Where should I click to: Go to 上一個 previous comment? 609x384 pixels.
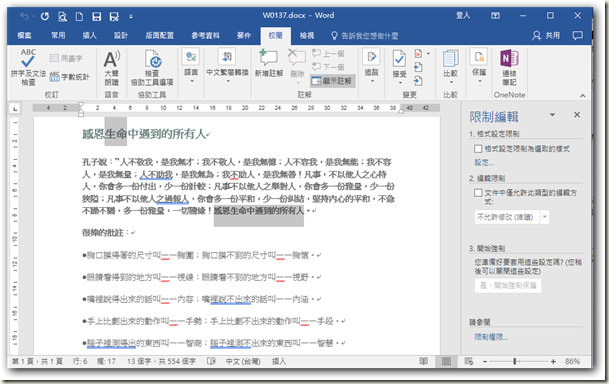[329, 53]
